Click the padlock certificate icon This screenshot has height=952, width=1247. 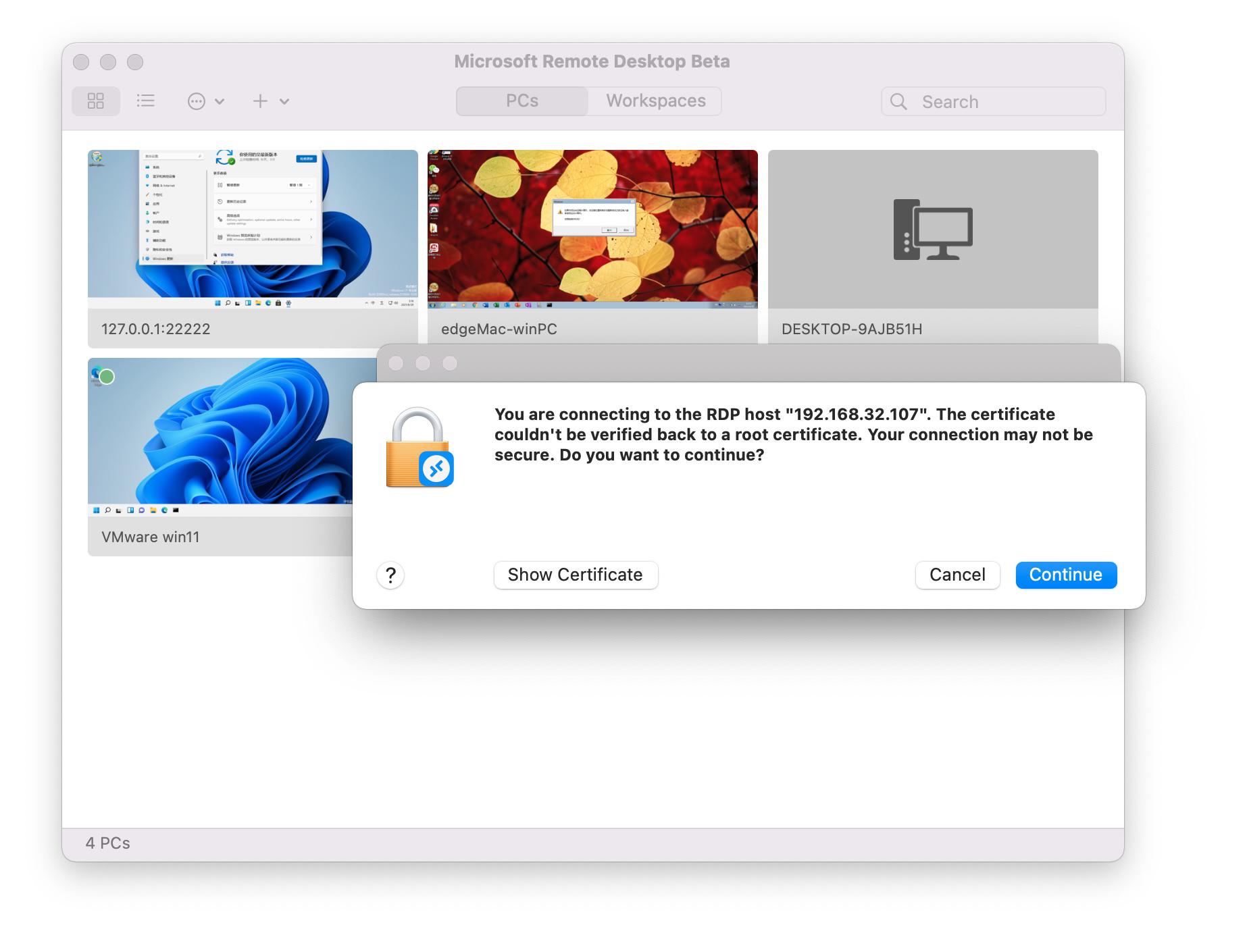pyautogui.click(x=419, y=447)
